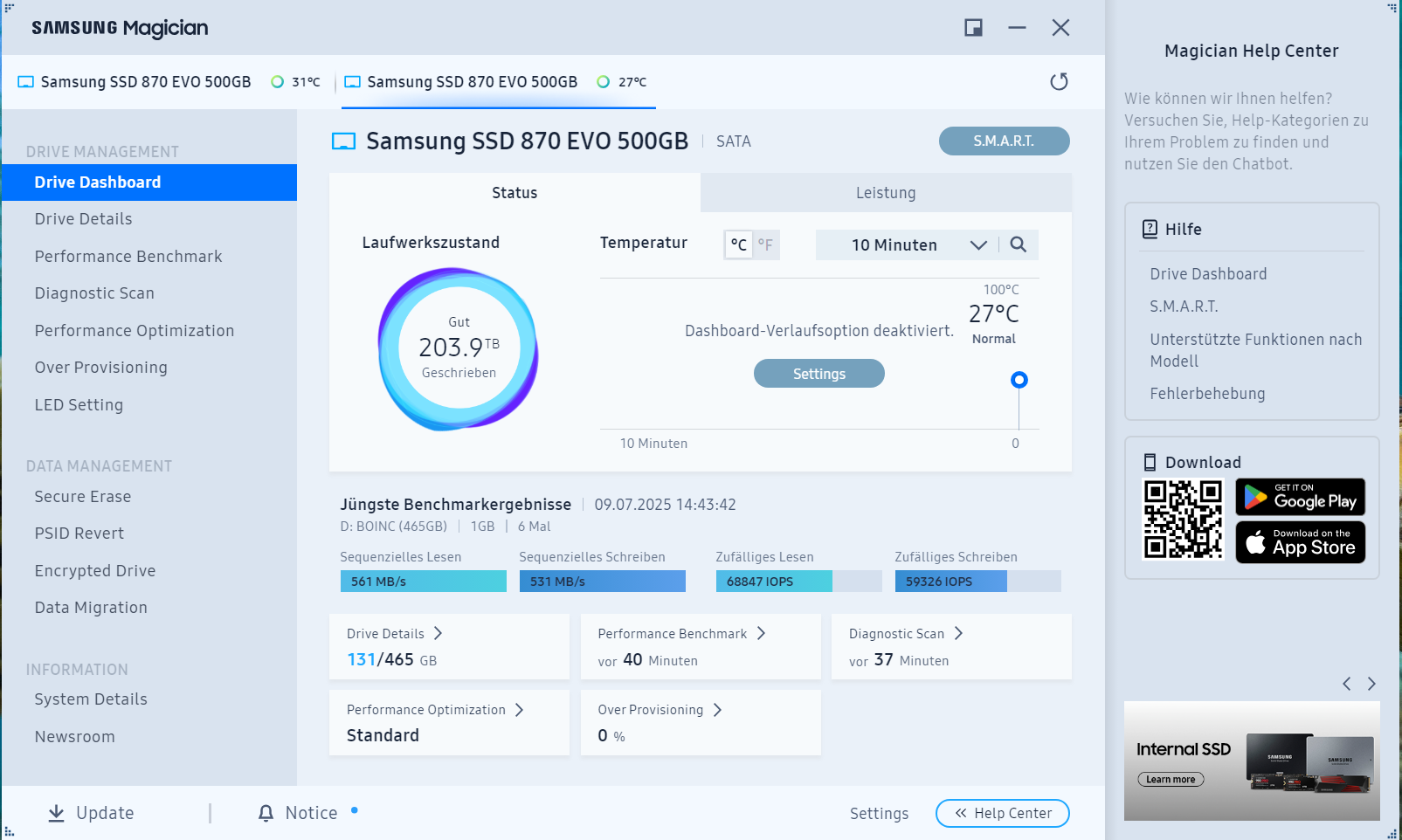Open LED Setting in the sidebar
The image size is (1402, 840).
point(79,405)
